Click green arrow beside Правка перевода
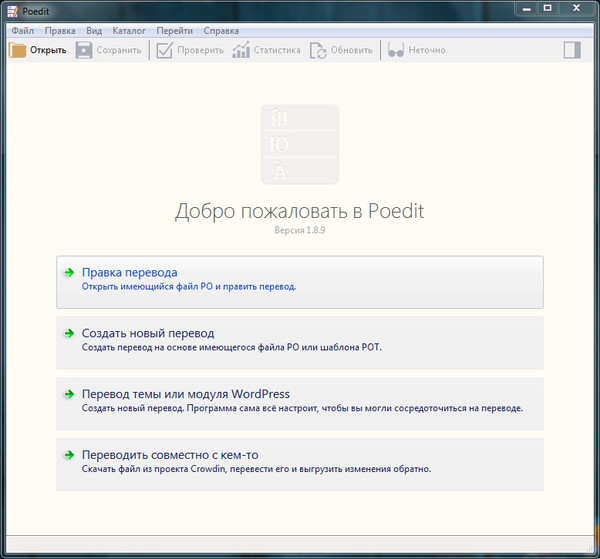 69,272
